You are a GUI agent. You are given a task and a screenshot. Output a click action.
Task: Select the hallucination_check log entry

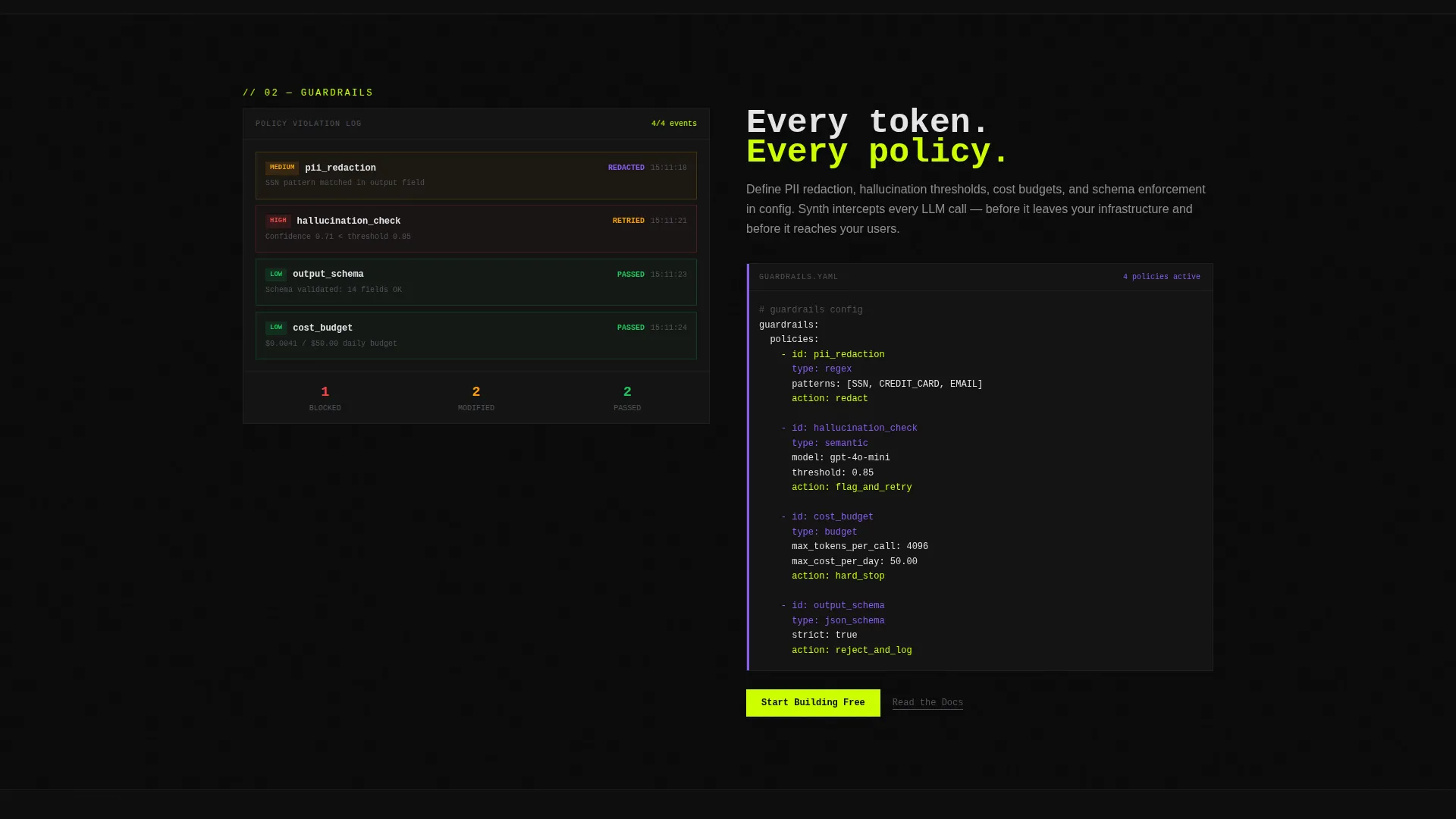[476, 228]
